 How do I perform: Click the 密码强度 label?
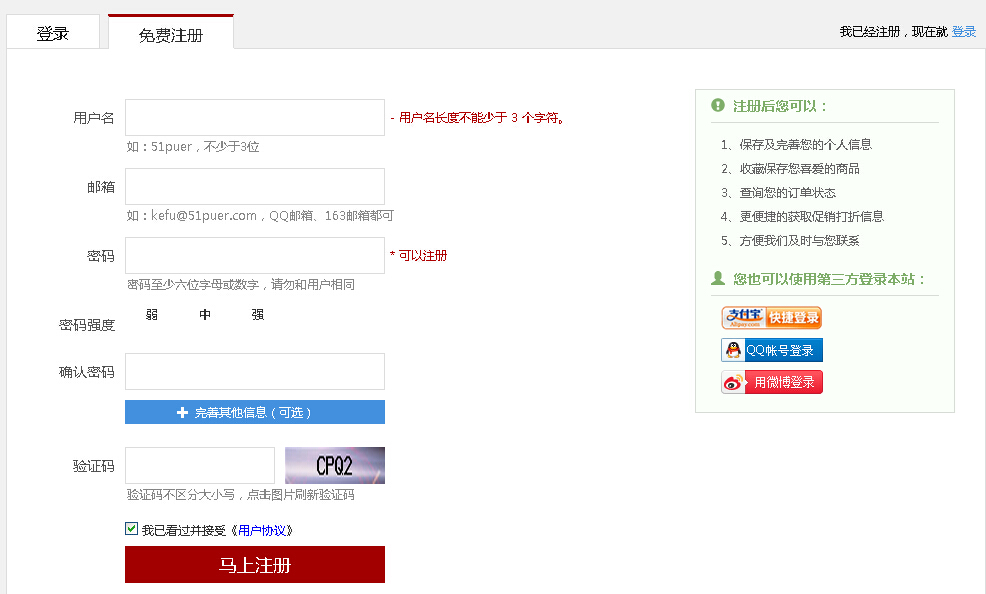(87, 325)
